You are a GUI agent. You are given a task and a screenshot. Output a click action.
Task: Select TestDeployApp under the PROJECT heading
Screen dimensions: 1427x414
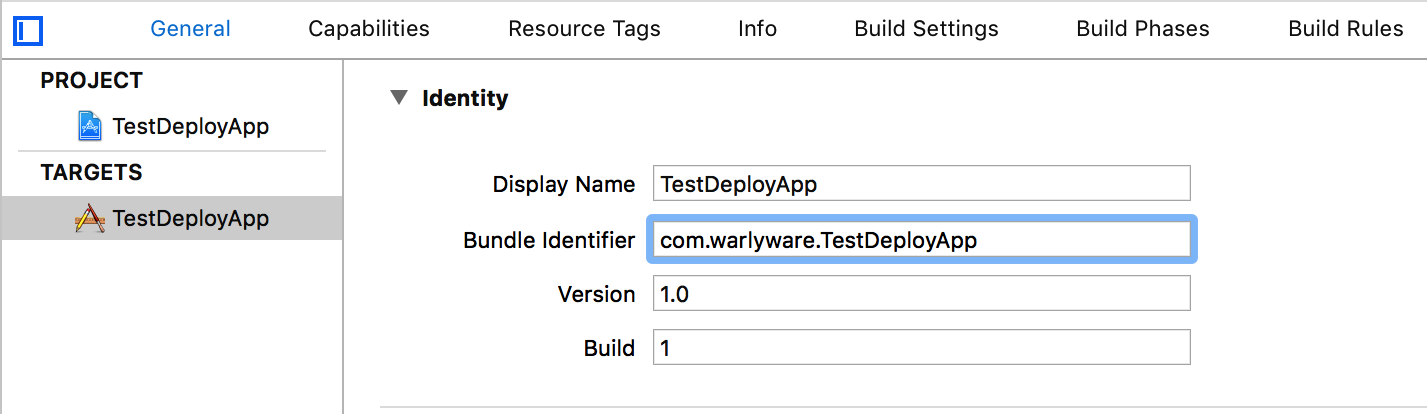pyautogui.click(x=190, y=127)
